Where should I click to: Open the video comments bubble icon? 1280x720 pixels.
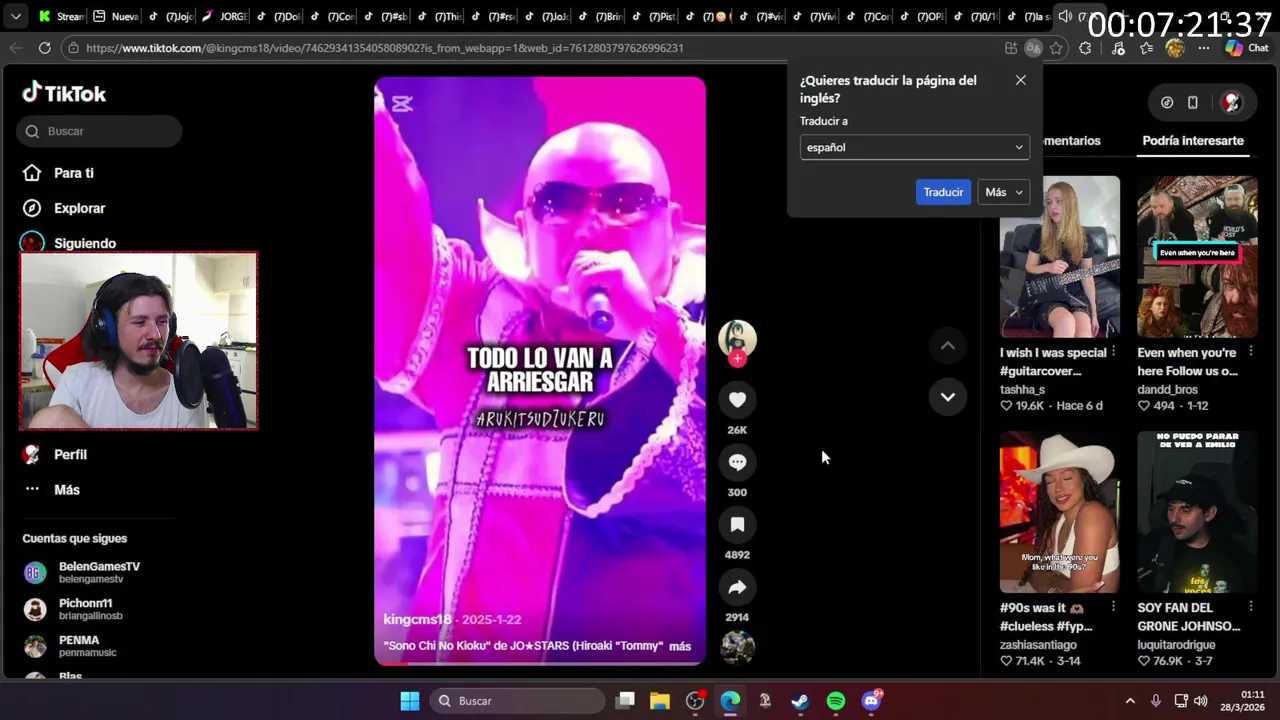(737, 462)
